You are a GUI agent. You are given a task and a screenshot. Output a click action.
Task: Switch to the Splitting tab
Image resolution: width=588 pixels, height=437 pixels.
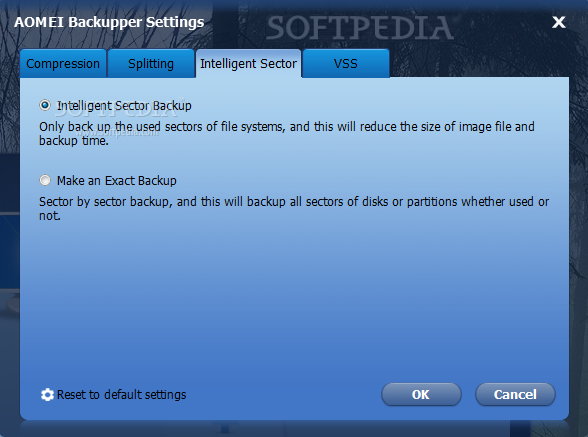coord(151,63)
